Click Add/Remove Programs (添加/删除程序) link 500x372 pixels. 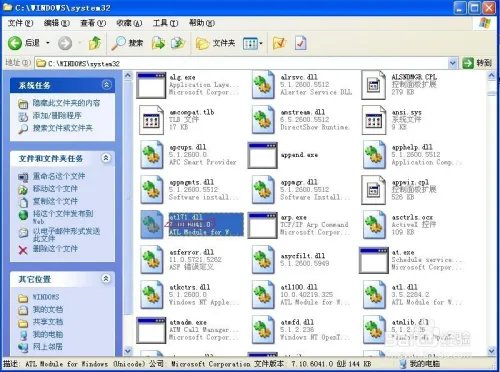57,116
